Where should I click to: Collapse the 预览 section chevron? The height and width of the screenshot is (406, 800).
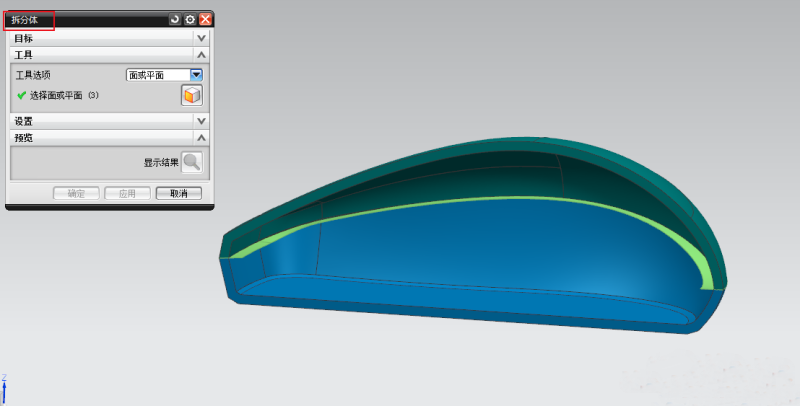pyautogui.click(x=201, y=137)
